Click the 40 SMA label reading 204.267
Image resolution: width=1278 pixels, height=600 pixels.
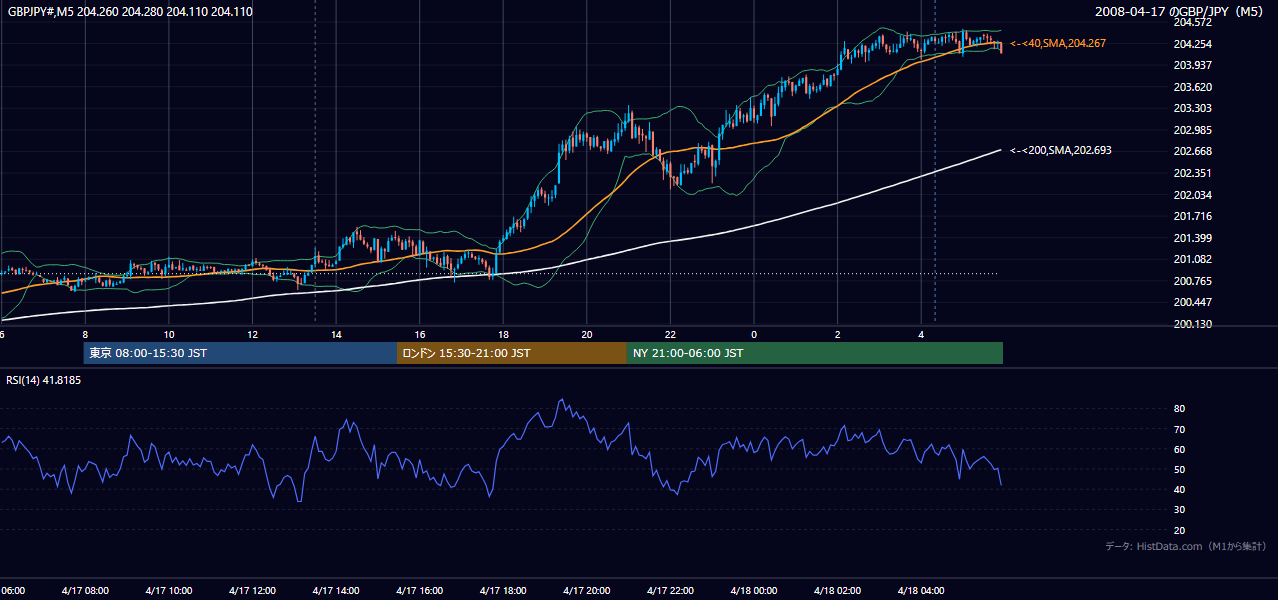pyautogui.click(x=1057, y=44)
